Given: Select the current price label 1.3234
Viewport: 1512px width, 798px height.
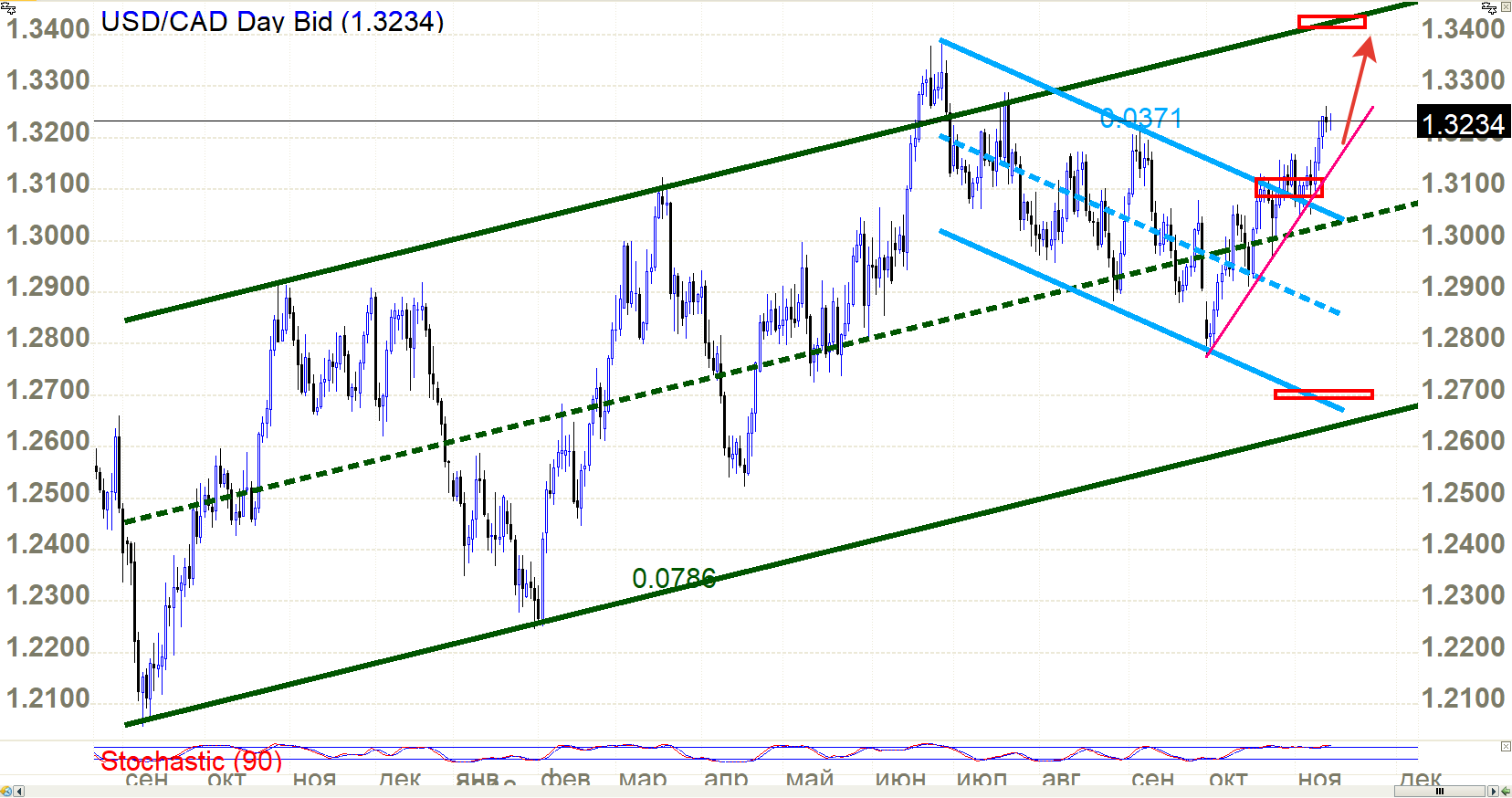Looking at the screenshot, I should (x=1463, y=122).
